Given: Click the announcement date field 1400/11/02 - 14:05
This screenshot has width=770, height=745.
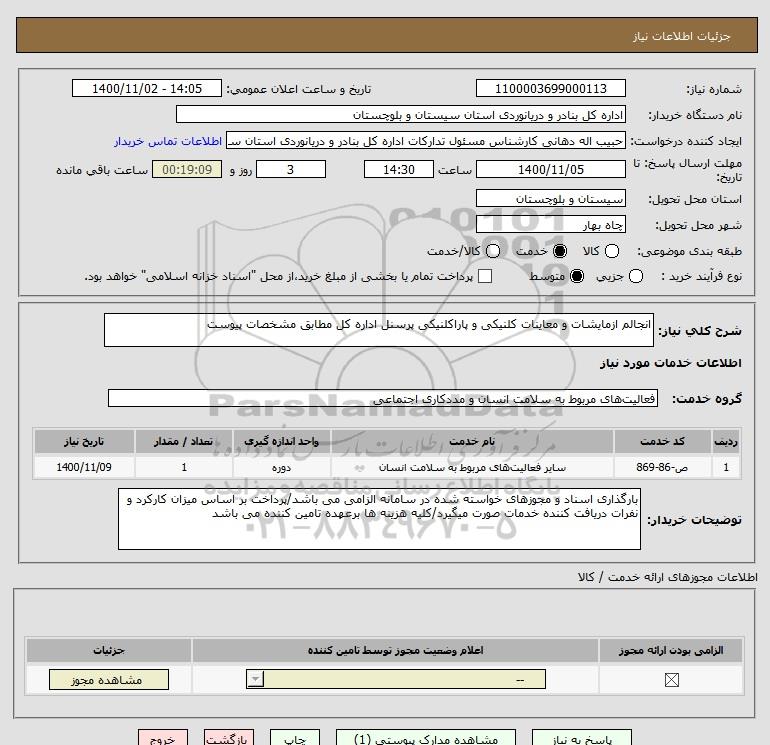Looking at the screenshot, I should [147, 88].
